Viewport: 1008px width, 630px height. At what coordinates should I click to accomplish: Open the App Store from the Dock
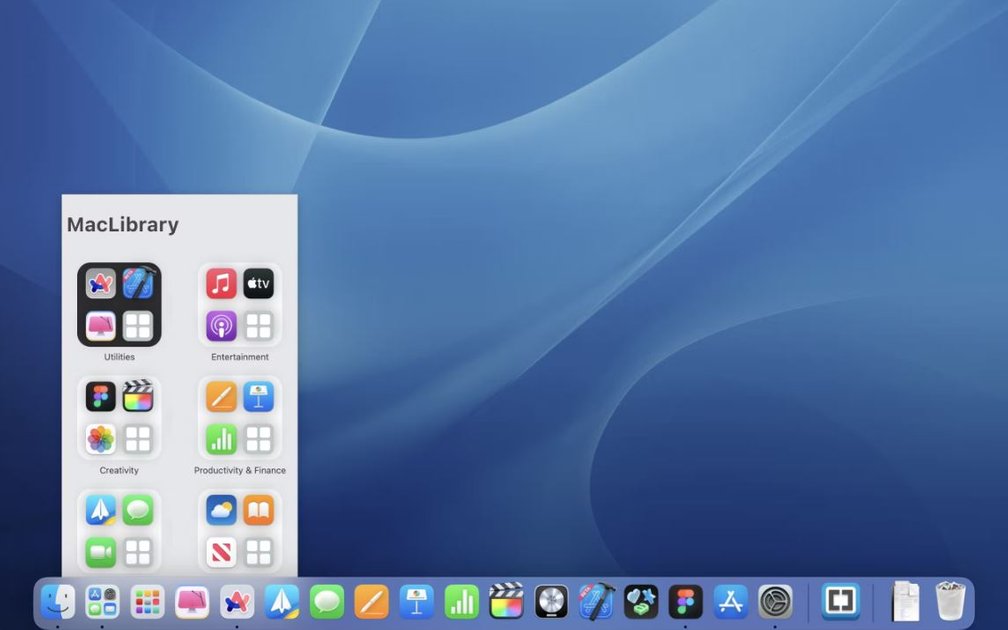[x=730, y=601]
